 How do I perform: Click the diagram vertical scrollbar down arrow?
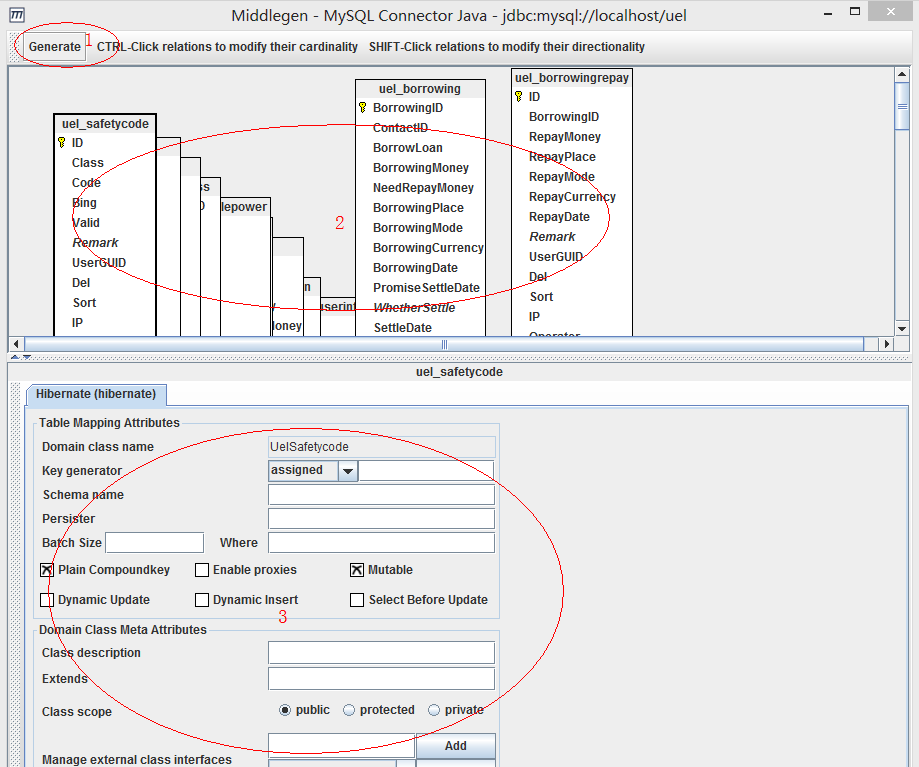tap(901, 328)
